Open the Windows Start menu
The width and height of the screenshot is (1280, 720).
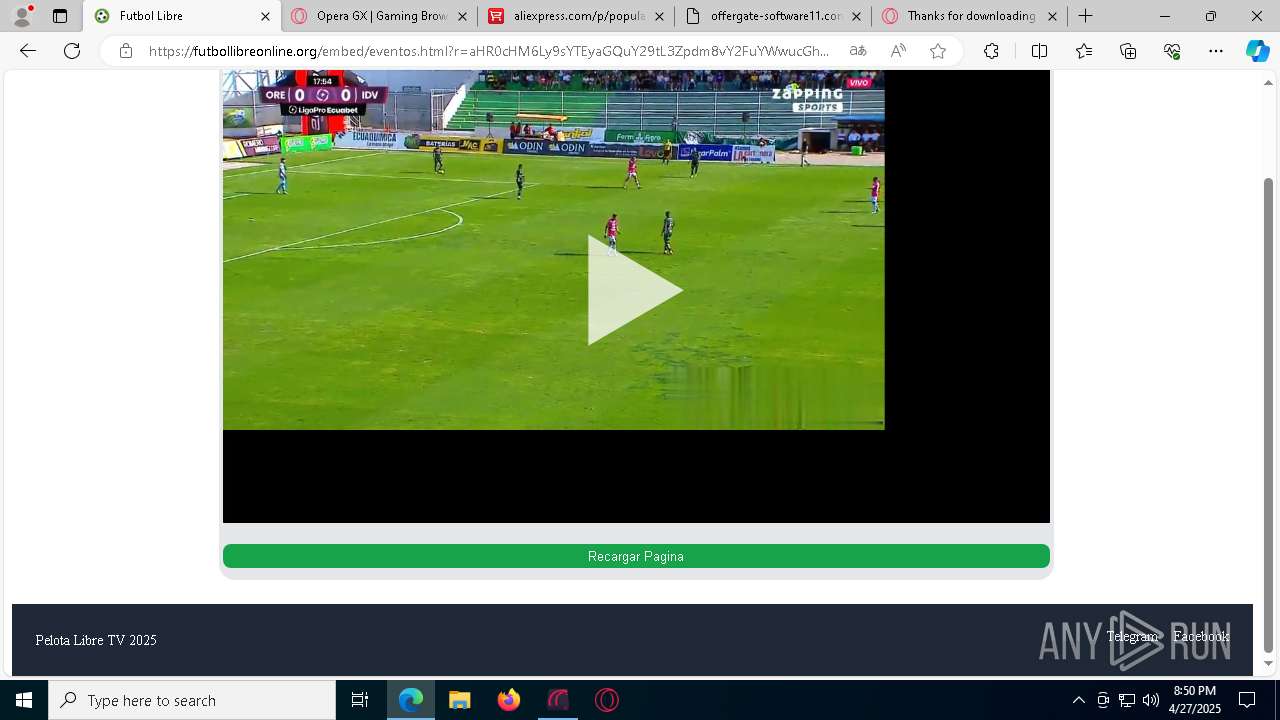tap(24, 700)
